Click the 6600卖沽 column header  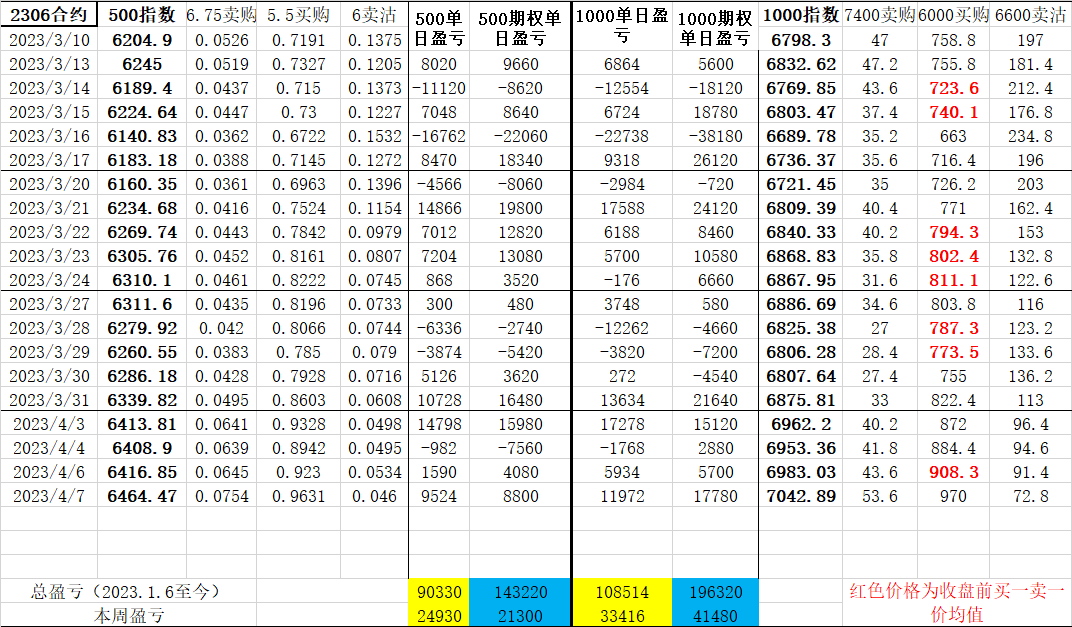1030,15
